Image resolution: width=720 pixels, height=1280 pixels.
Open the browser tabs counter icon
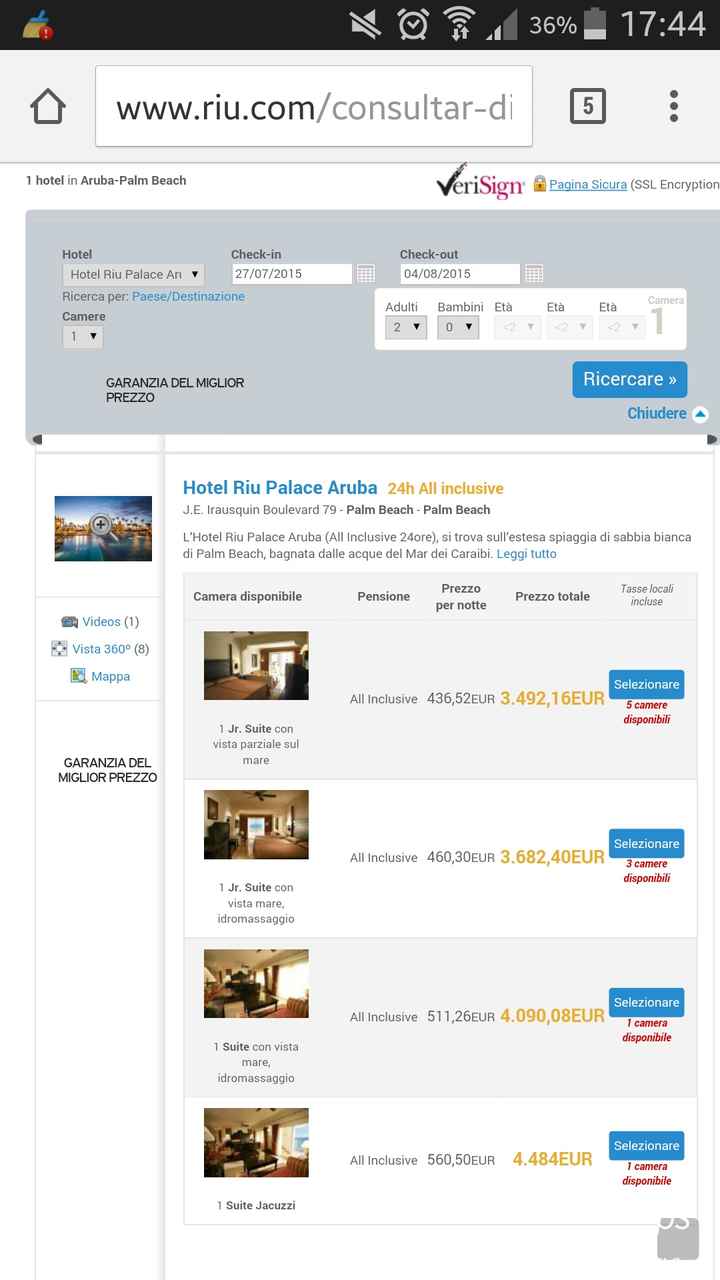[x=588, y=106]
